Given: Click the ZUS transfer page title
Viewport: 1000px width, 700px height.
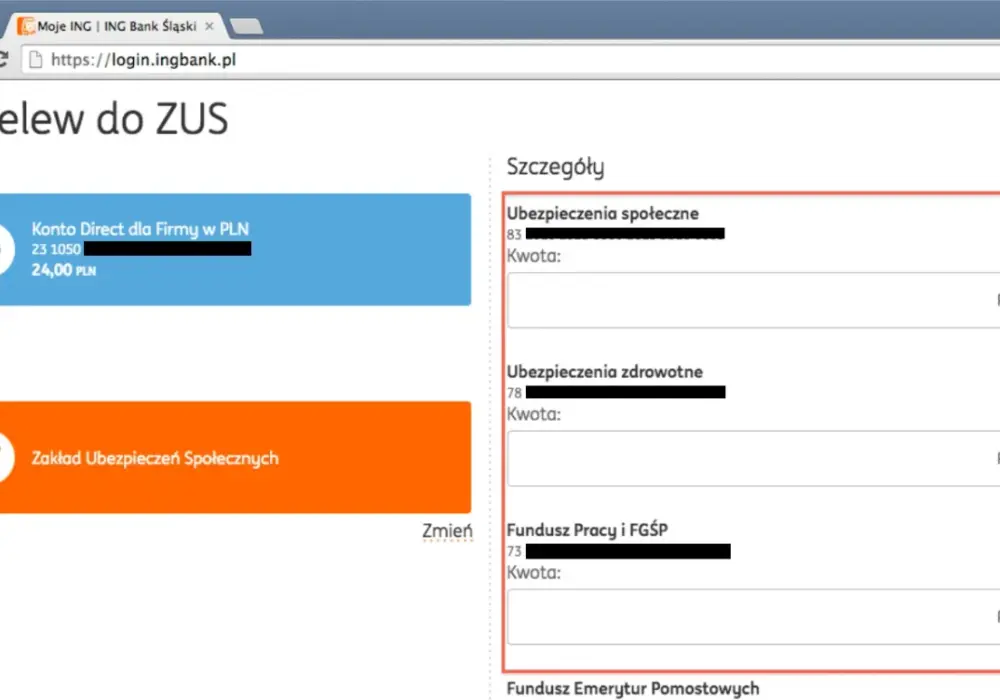Looking at the screenshot, I should point(114,119).
